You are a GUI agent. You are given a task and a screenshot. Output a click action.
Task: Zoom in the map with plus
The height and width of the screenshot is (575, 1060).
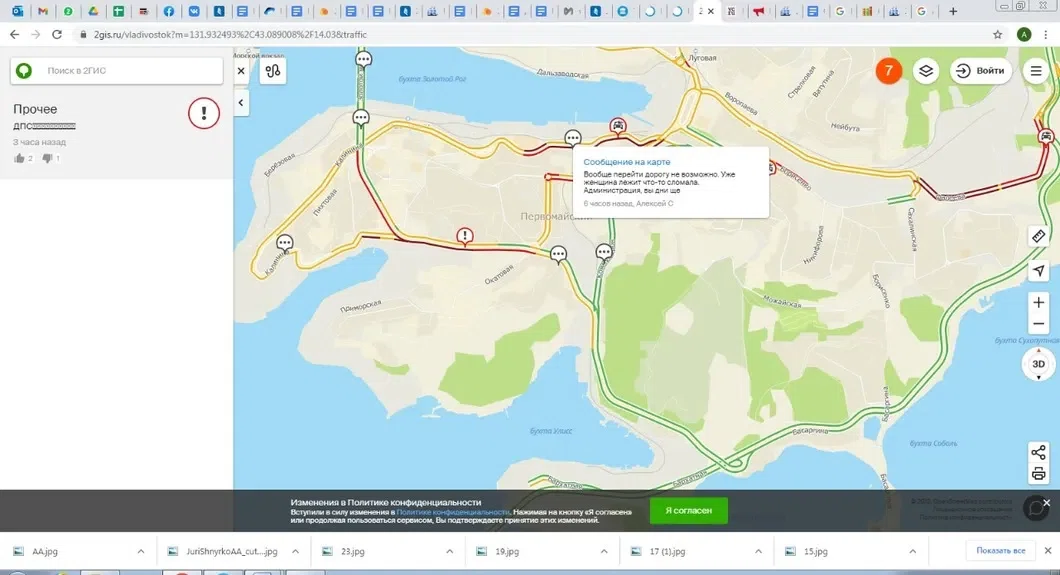(1038, 303)
